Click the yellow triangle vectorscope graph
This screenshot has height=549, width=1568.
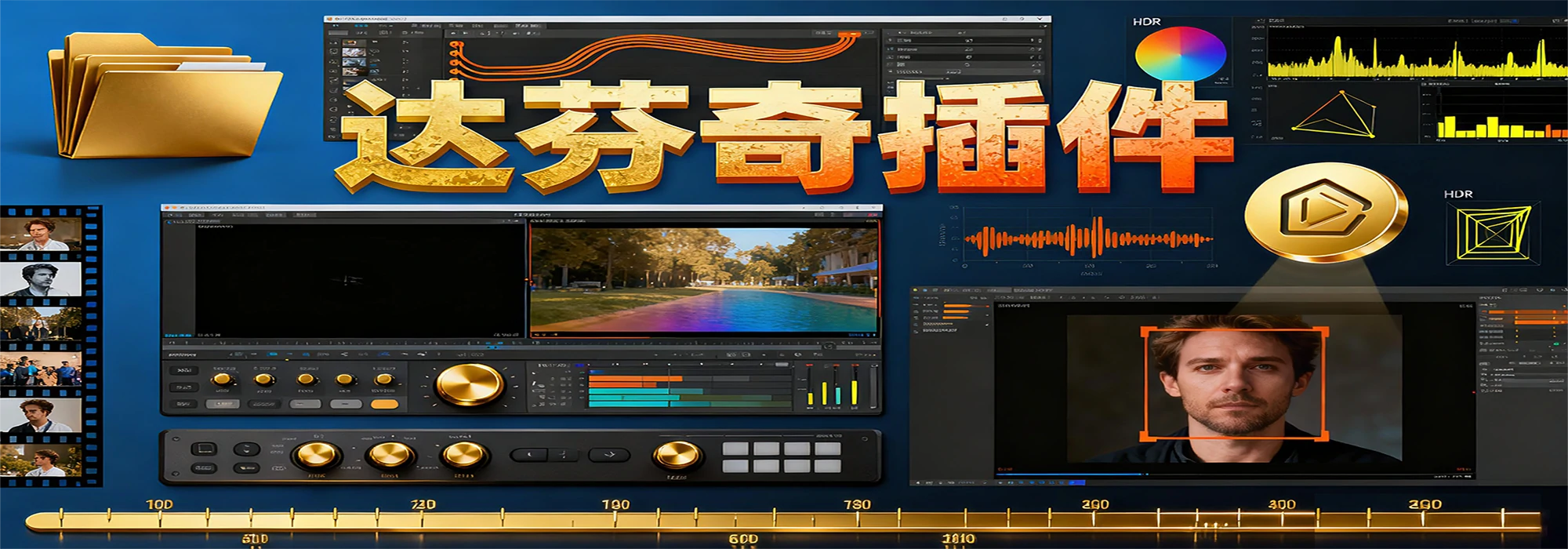[1336, 116]
